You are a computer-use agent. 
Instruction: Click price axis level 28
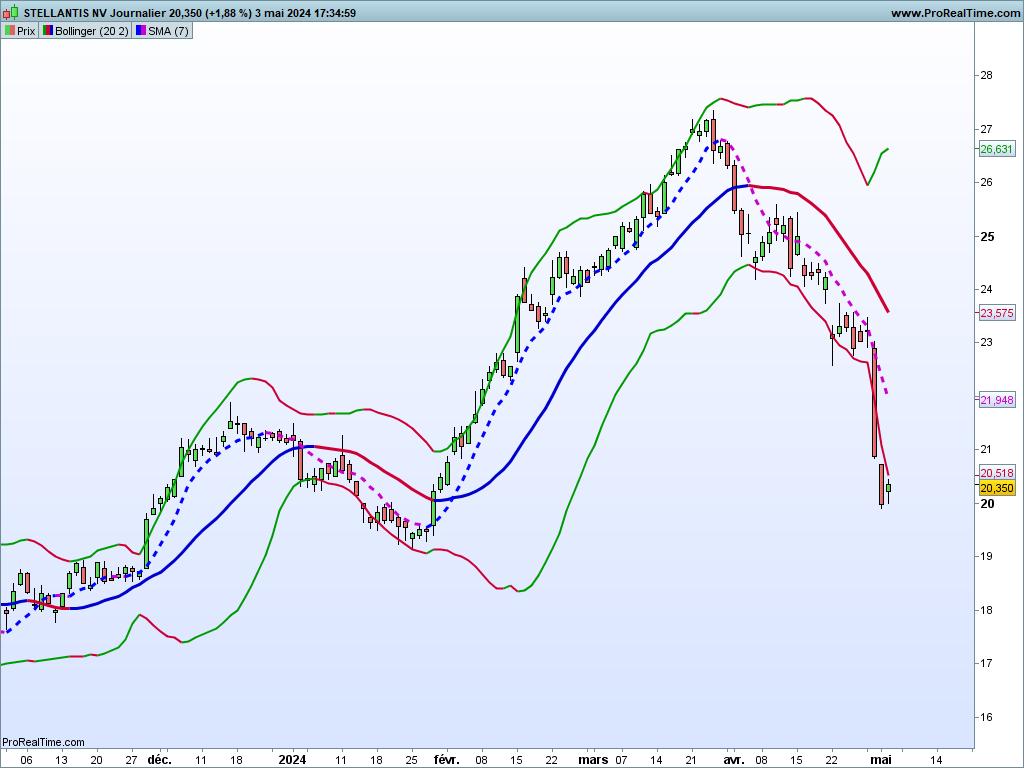pos(986,75)
